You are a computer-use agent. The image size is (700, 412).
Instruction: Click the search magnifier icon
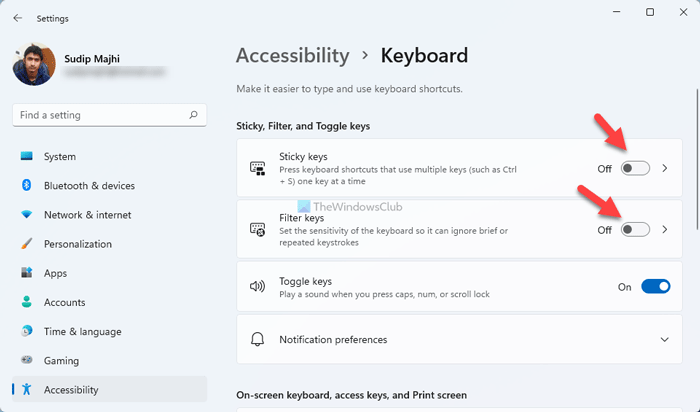click(x=195, y=116)
